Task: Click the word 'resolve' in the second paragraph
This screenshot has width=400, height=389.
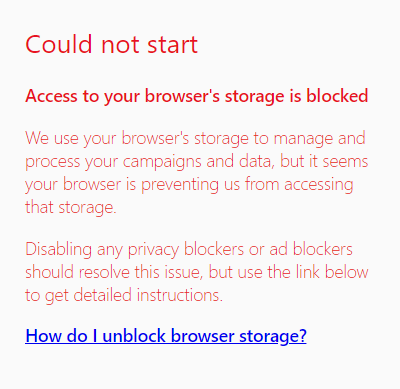Action: [104, 272]
